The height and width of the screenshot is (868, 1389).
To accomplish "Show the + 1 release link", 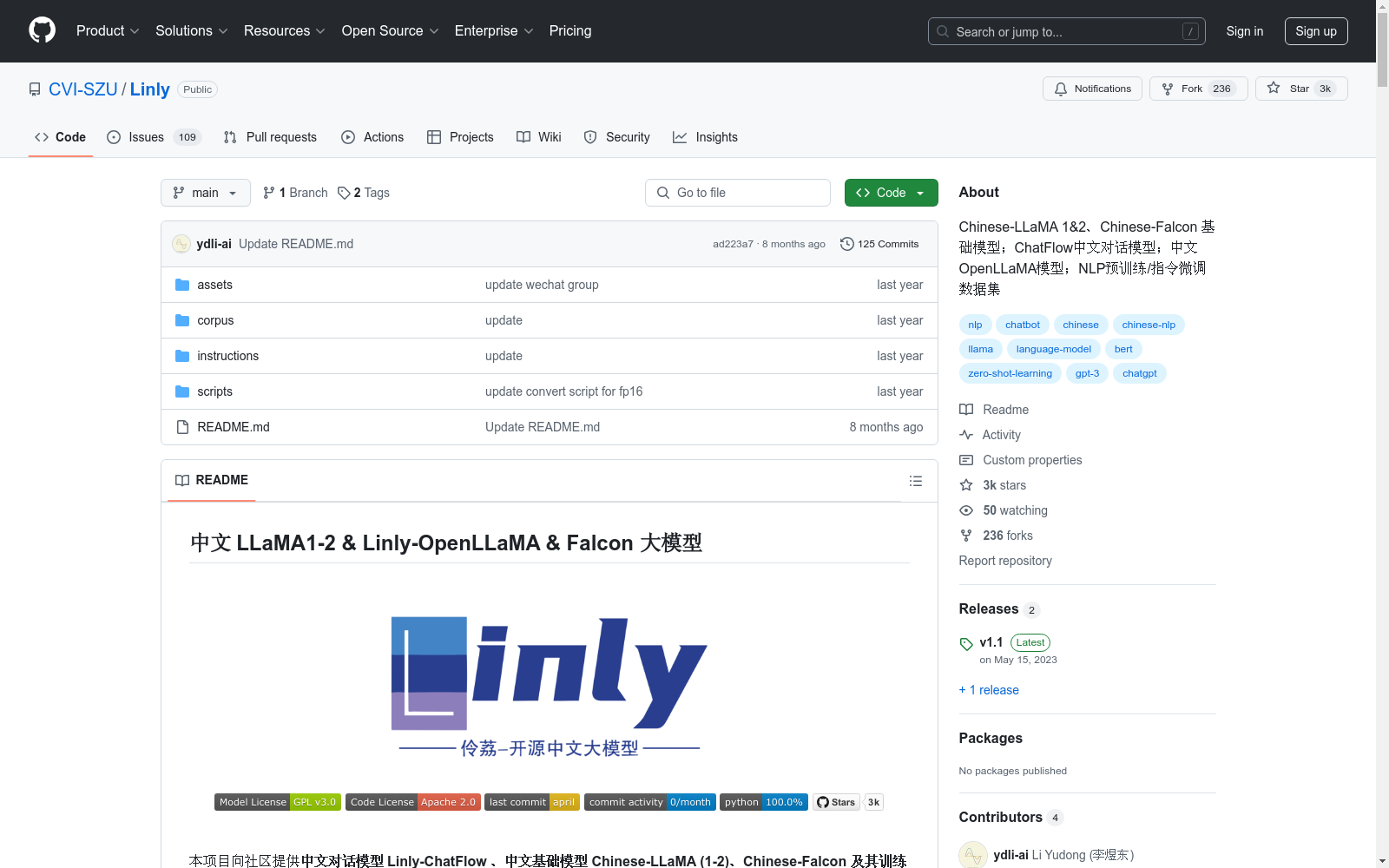I will click(x=989, y=690).
